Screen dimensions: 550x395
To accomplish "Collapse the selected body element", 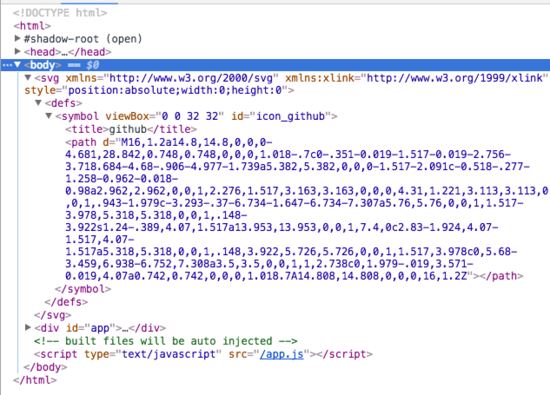I will [17, 65].
